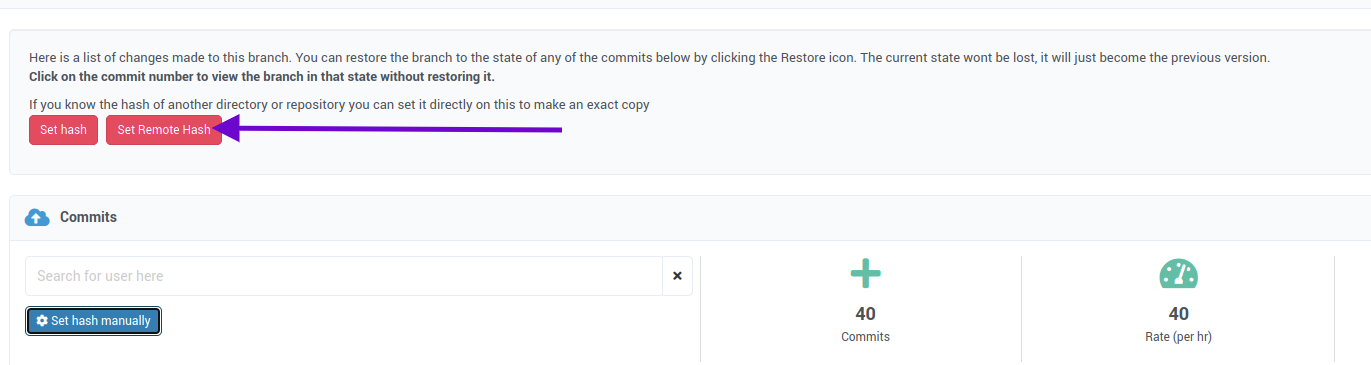
Task: Click the cloud upload icon beside Commits
Action: 37,217
